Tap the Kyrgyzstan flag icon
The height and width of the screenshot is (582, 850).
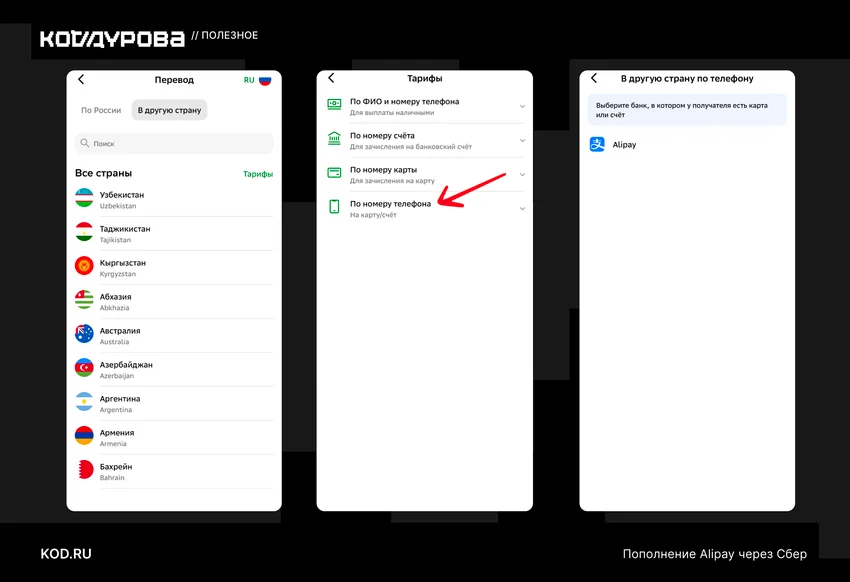[84, 266]
